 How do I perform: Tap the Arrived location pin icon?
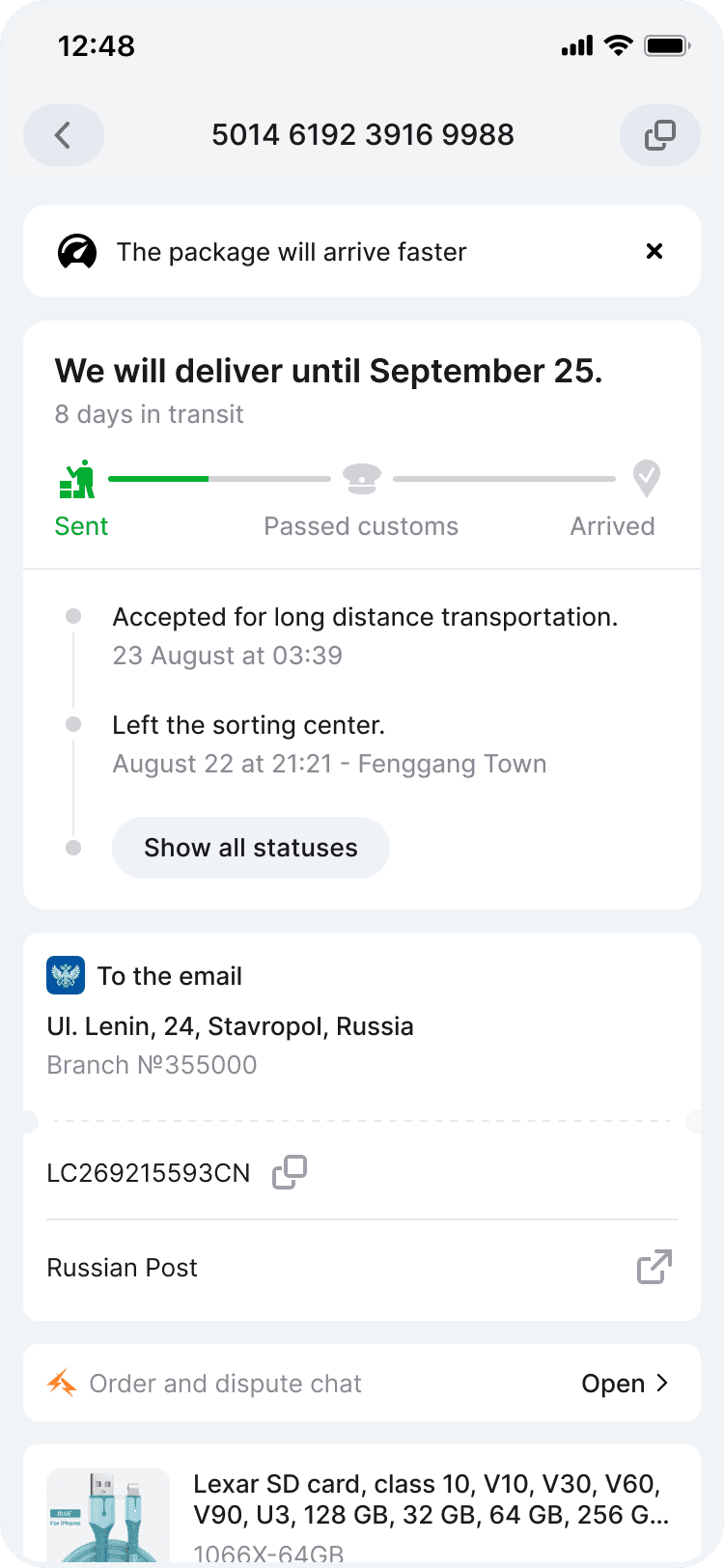tap(646, 478)
